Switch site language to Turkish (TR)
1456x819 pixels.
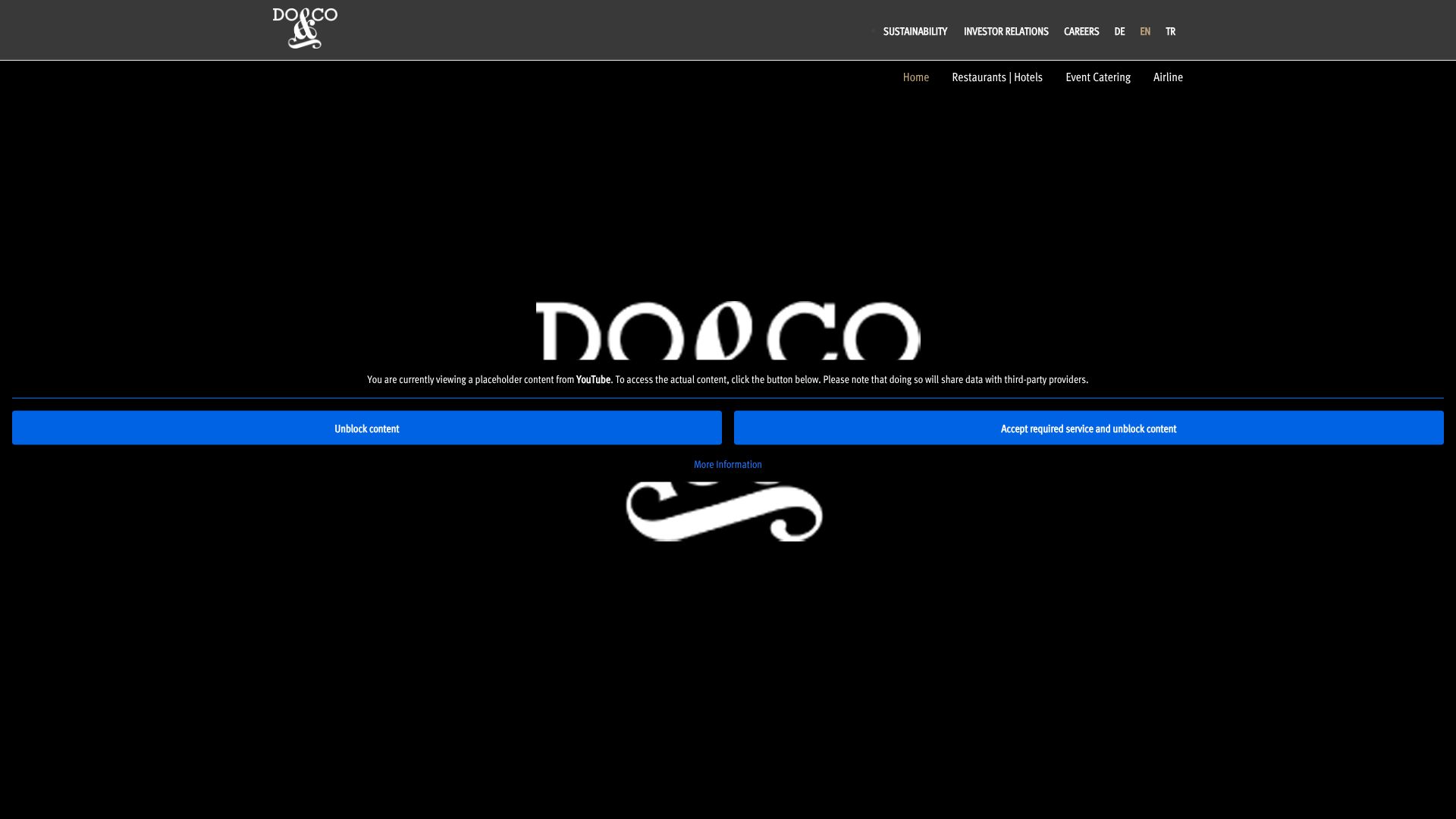pyautogui.click(x=1170, y=32)
